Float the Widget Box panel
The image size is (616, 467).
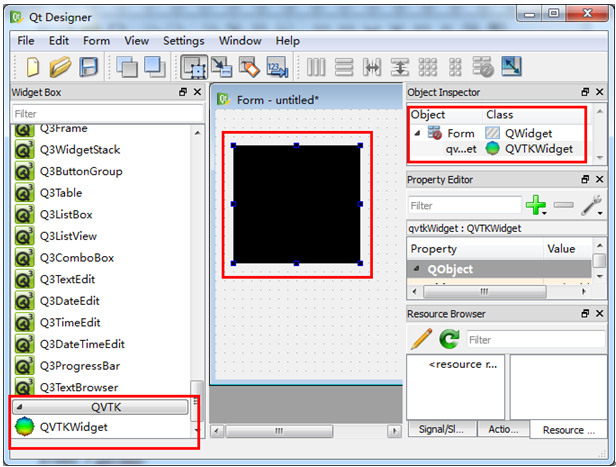[183, 92]
